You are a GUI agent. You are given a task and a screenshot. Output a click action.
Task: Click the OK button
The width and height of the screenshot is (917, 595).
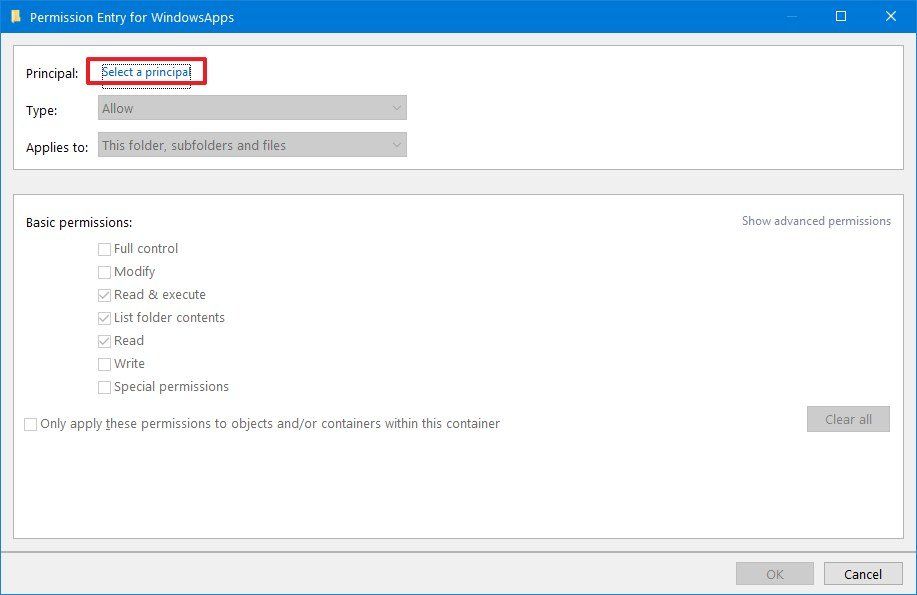coord(774,573)
